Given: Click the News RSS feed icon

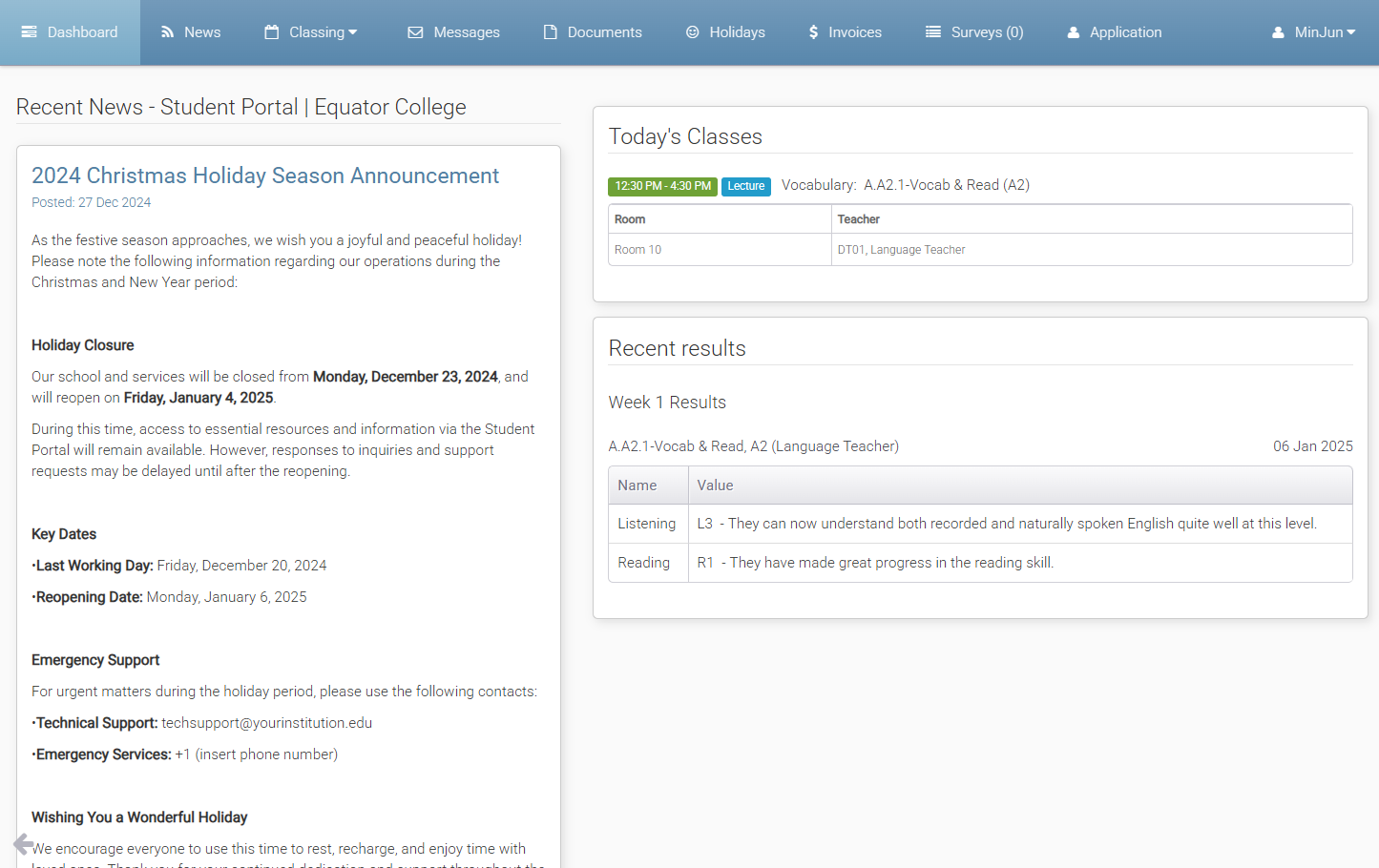Looking at the screenshot, I should [168, 32].
